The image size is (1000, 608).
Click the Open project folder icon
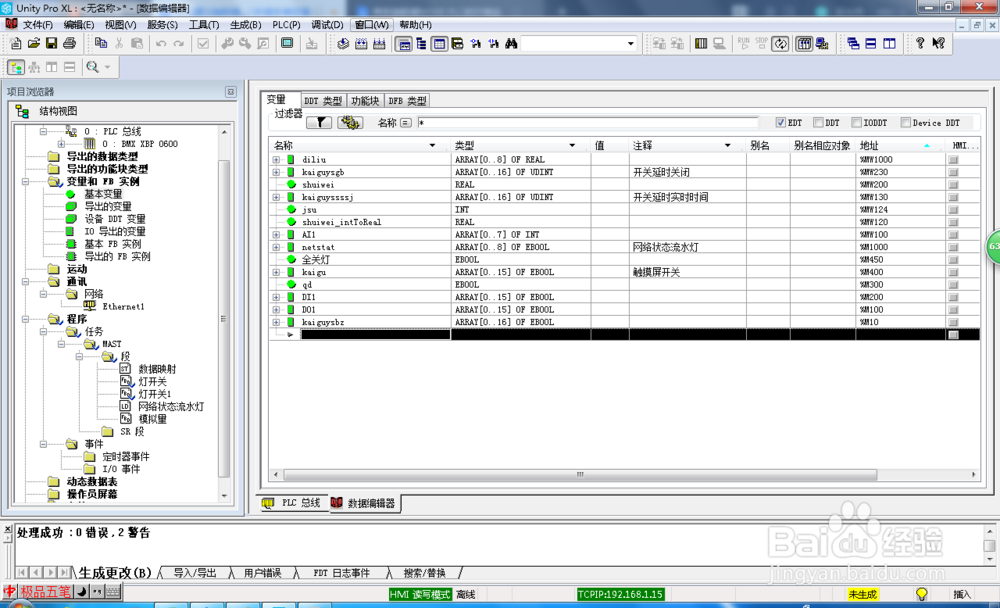coord(34,43)
